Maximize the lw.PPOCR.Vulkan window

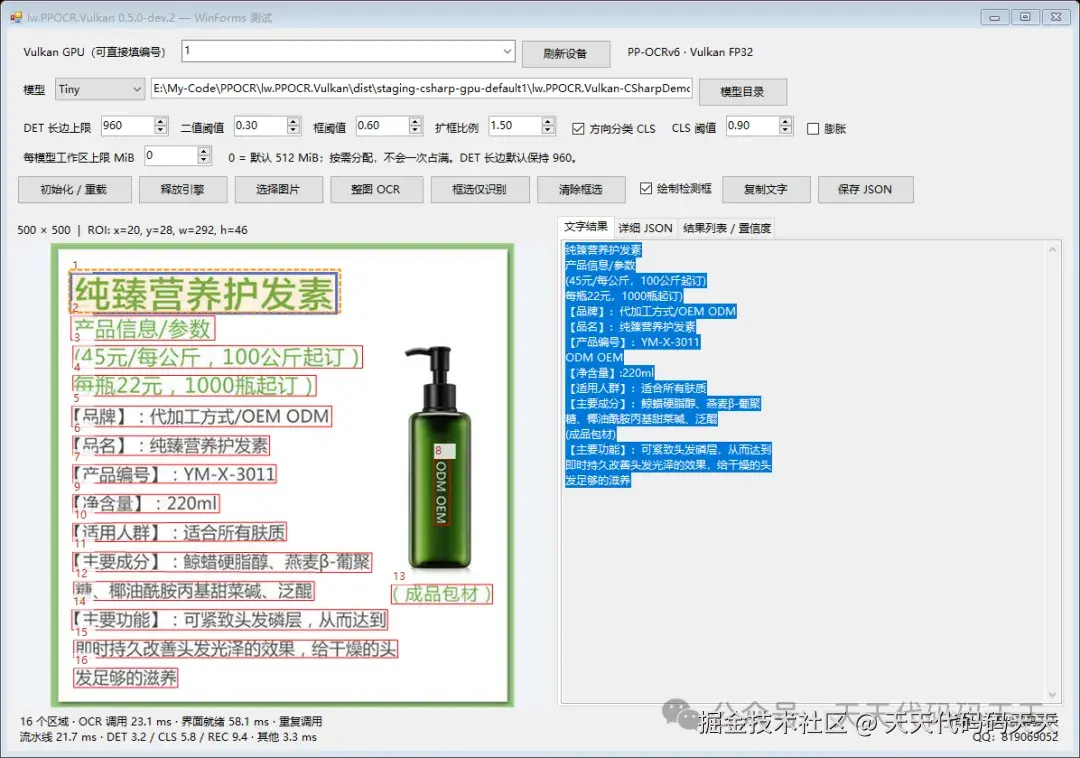[x=1026, y=17]
